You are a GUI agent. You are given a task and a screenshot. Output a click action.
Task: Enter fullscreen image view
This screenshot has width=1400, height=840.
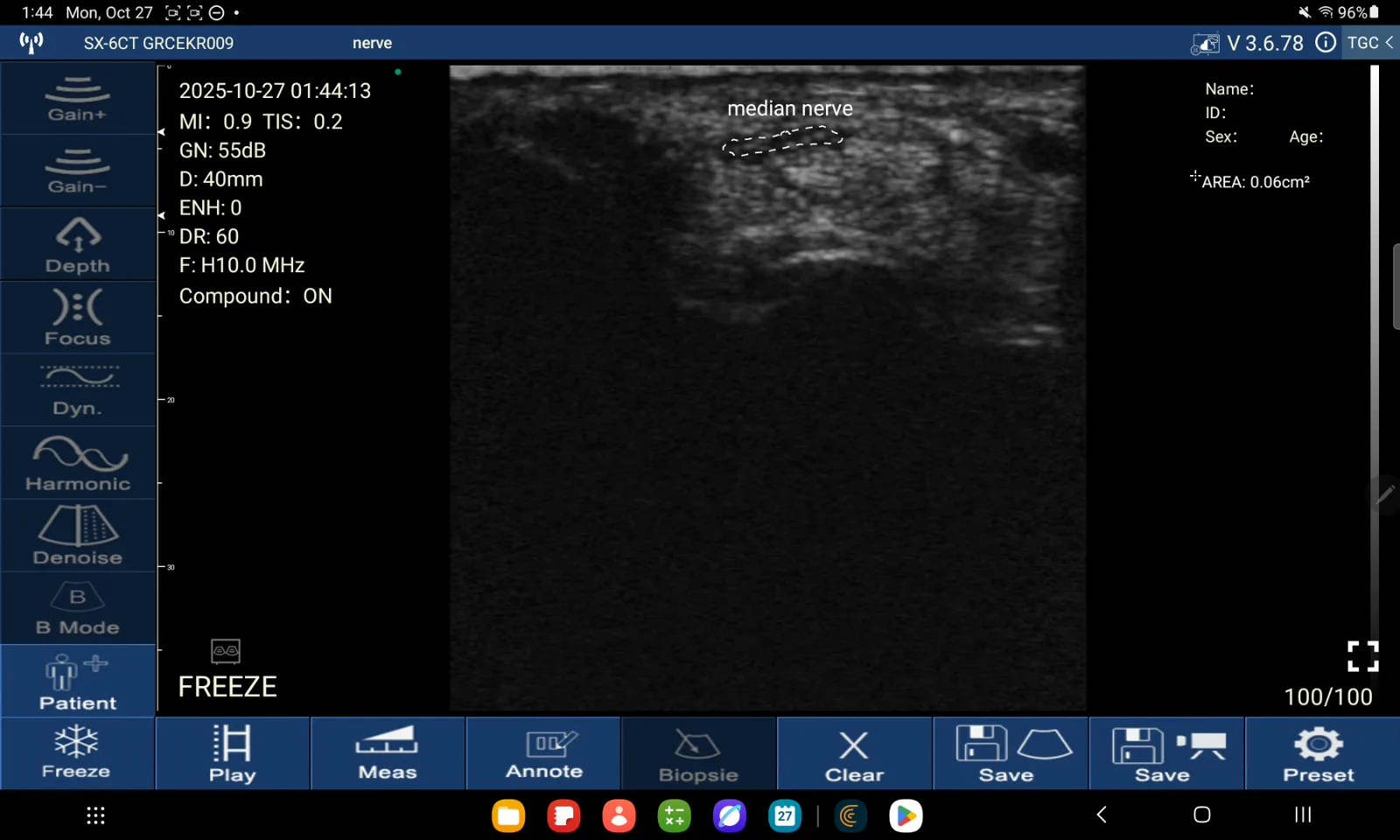[1362, 656]
